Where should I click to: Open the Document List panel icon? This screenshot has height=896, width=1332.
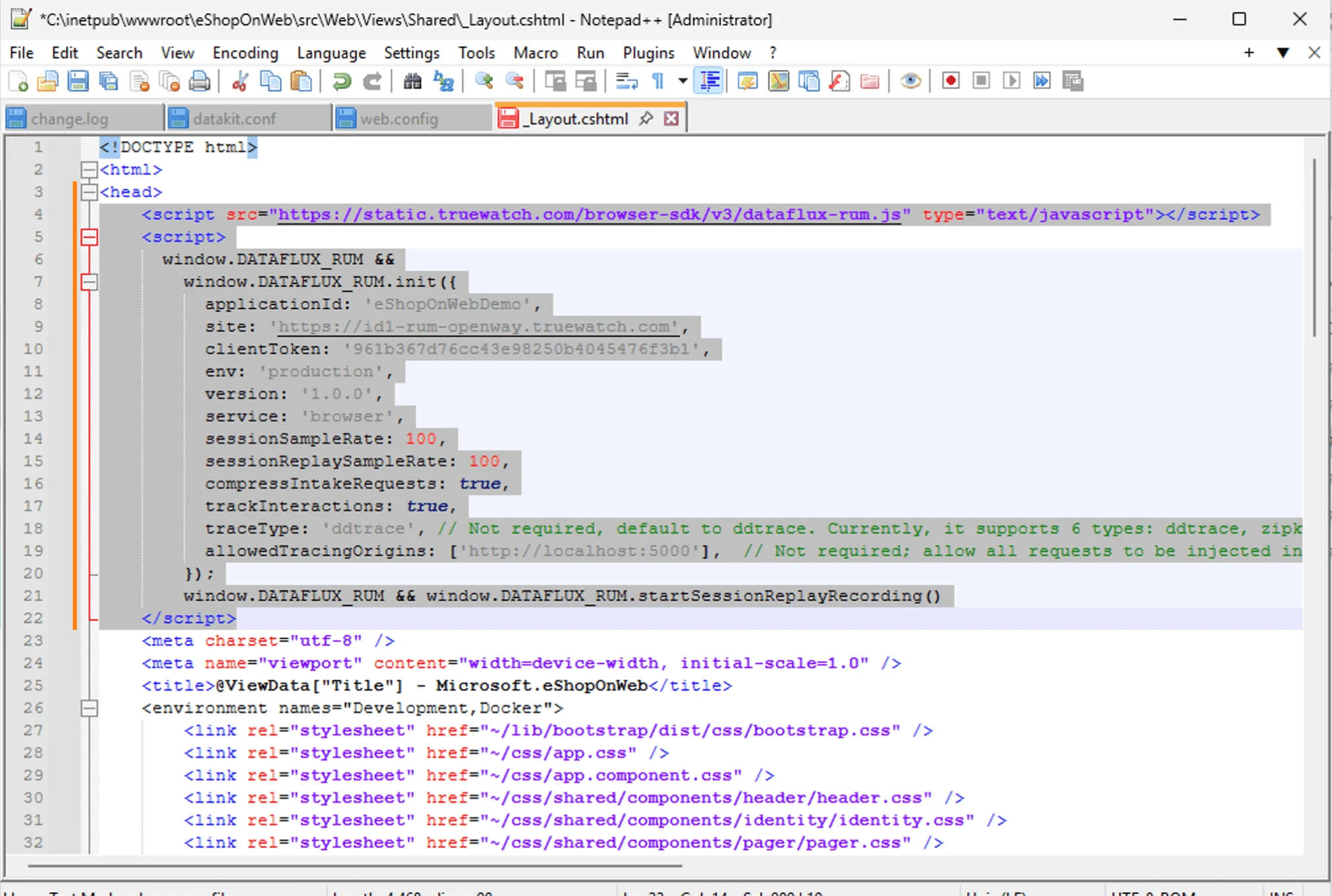[809, 82]
